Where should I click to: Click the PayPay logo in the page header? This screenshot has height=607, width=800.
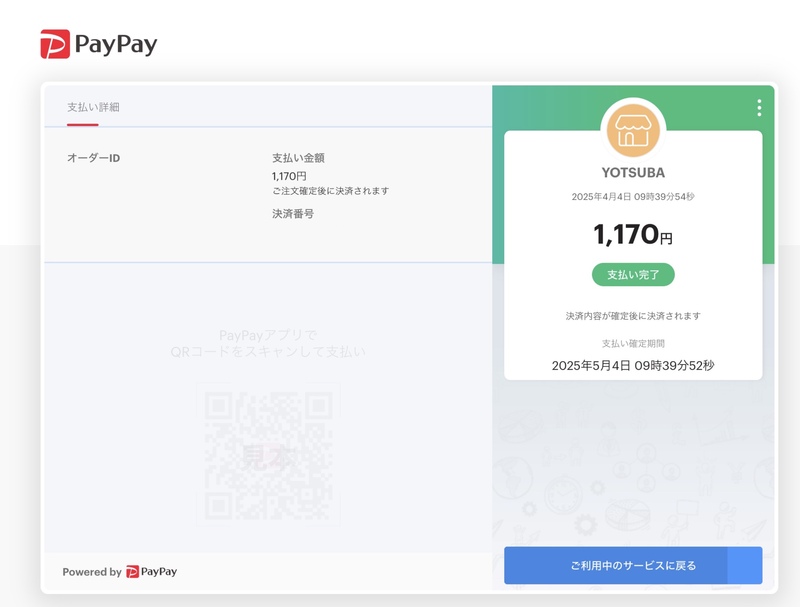pos(99,44)
